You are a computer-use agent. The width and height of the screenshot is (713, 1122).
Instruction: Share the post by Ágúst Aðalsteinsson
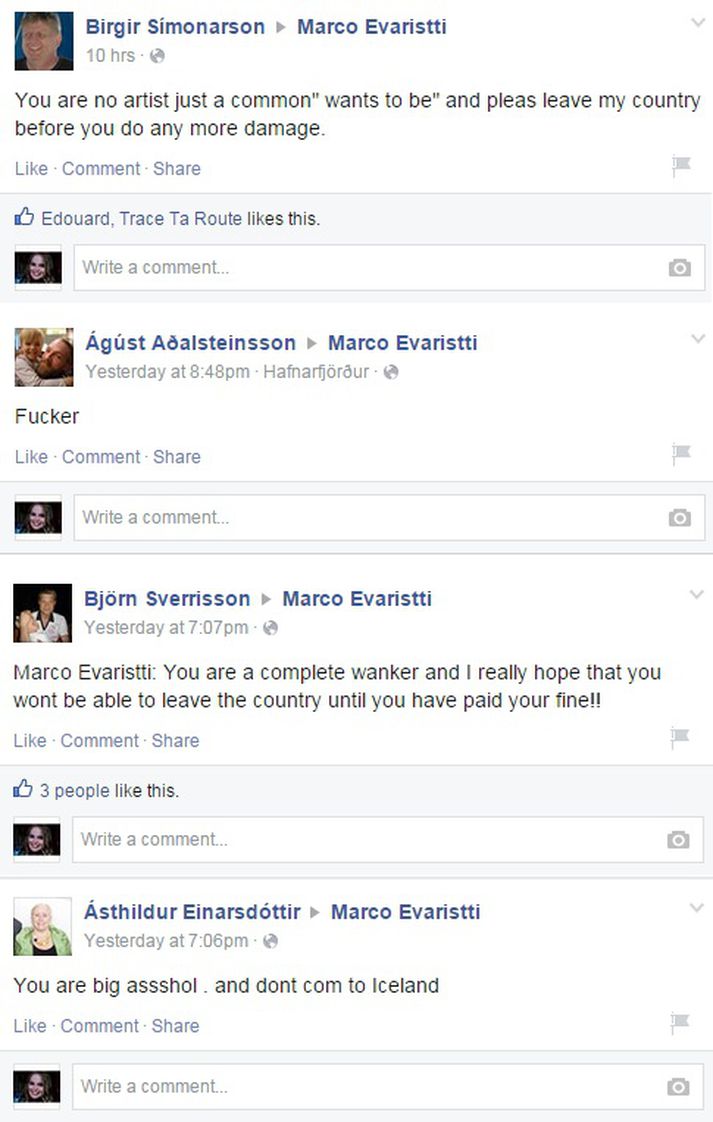(177, 457)
